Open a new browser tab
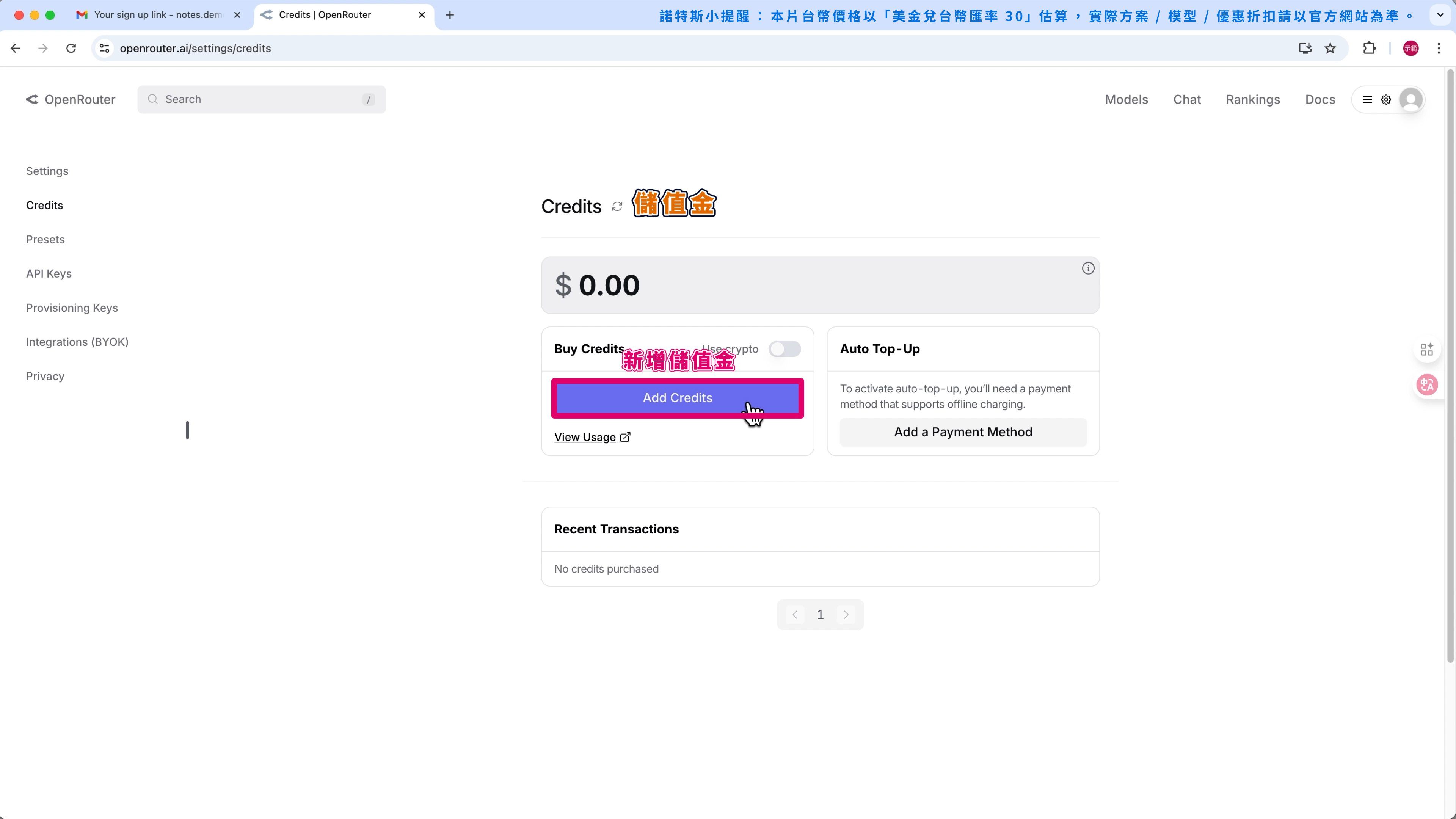 coord(450,15)
